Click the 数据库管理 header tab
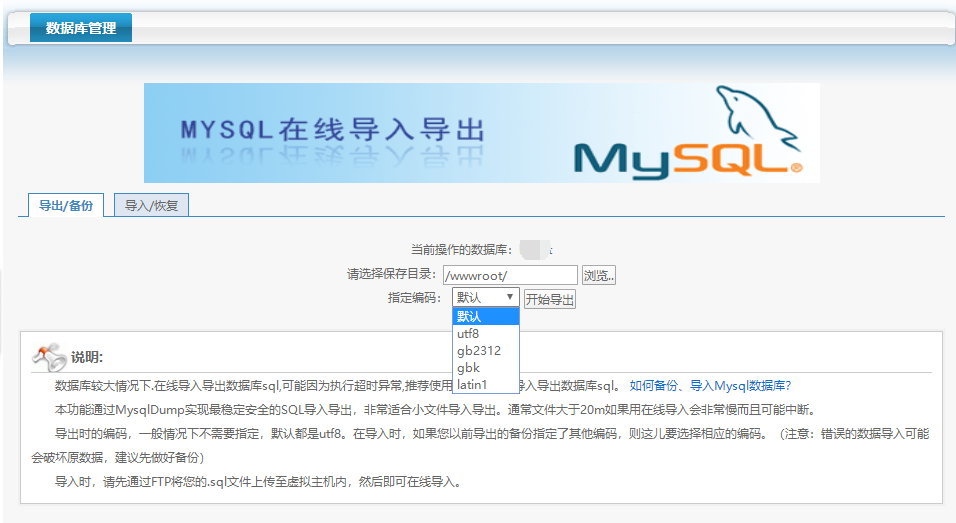Screen dimensions: 956x523 pyautogui.click(x=81, y=28)
